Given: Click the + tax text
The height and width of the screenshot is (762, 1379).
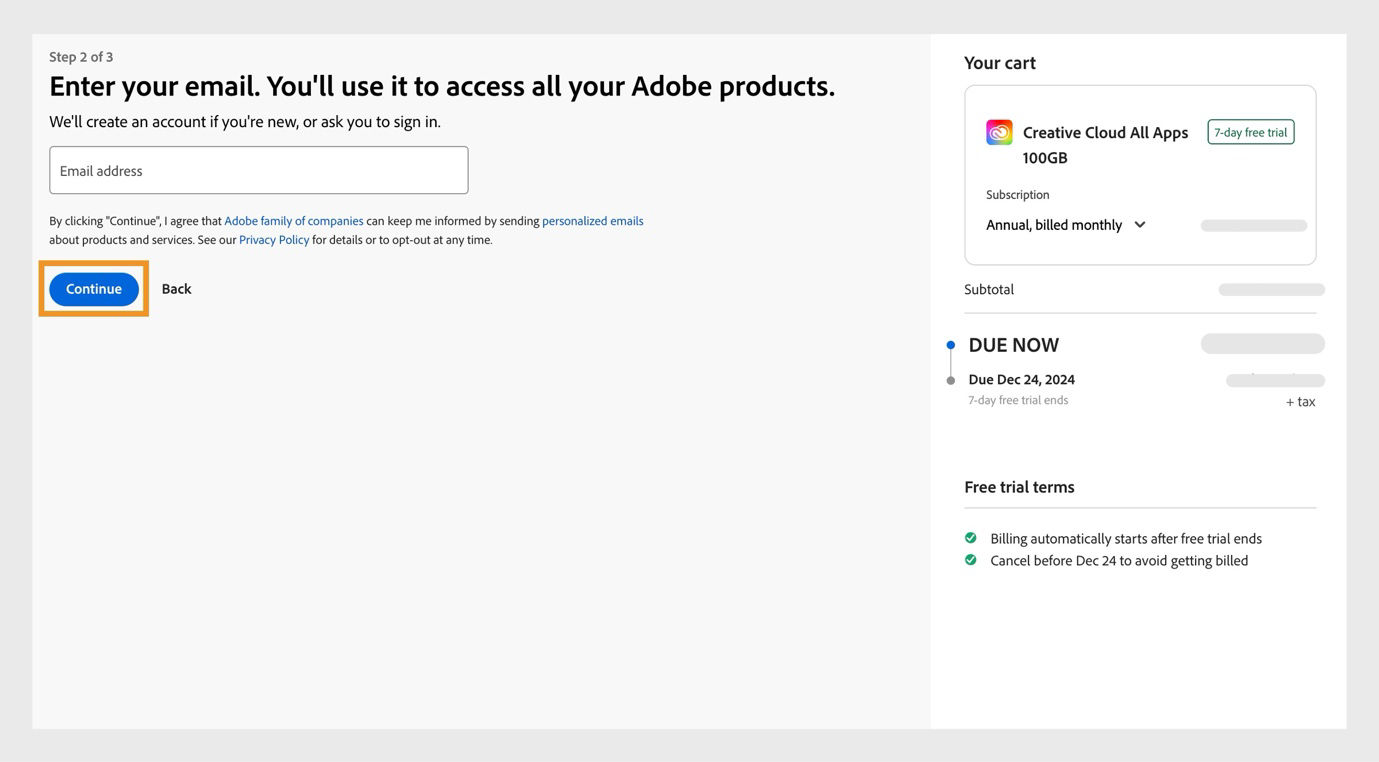Looking at the screenshot, I should tap(1301, 402).
